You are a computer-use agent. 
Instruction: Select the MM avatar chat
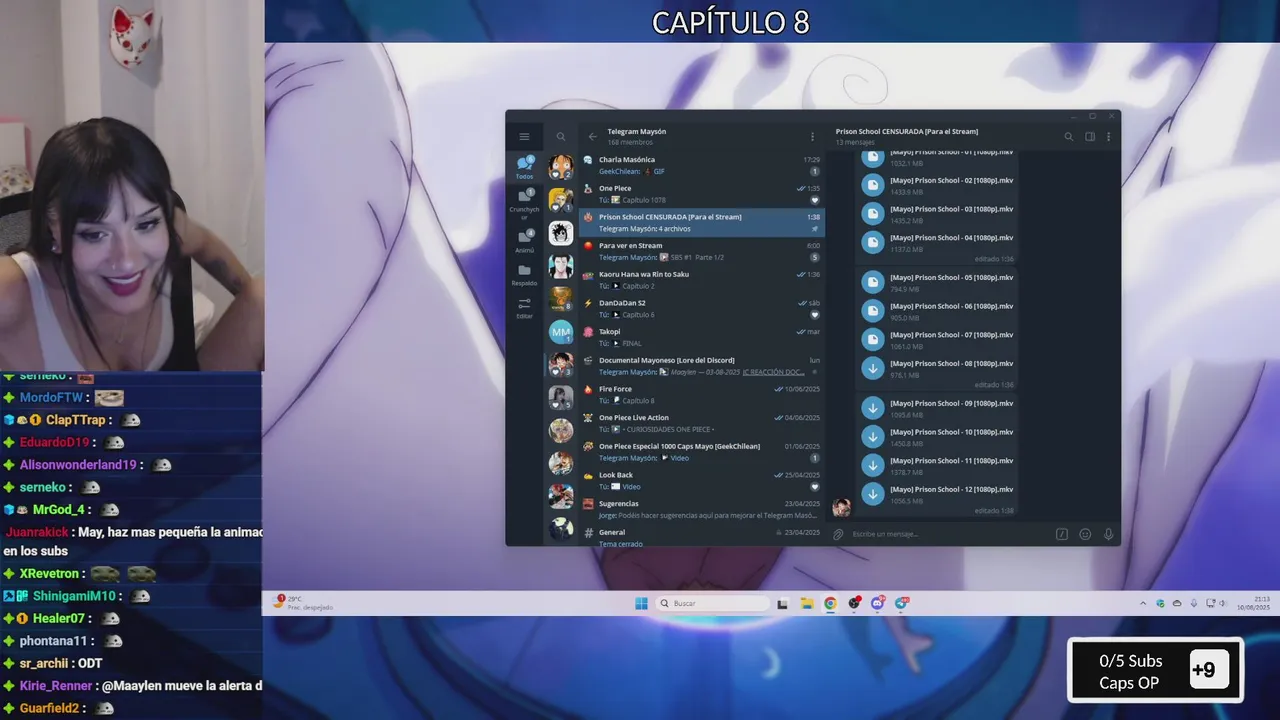[561, 331]
